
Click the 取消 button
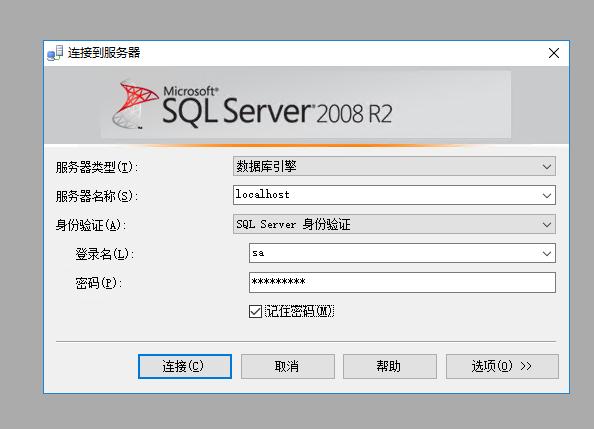(288, 366)
